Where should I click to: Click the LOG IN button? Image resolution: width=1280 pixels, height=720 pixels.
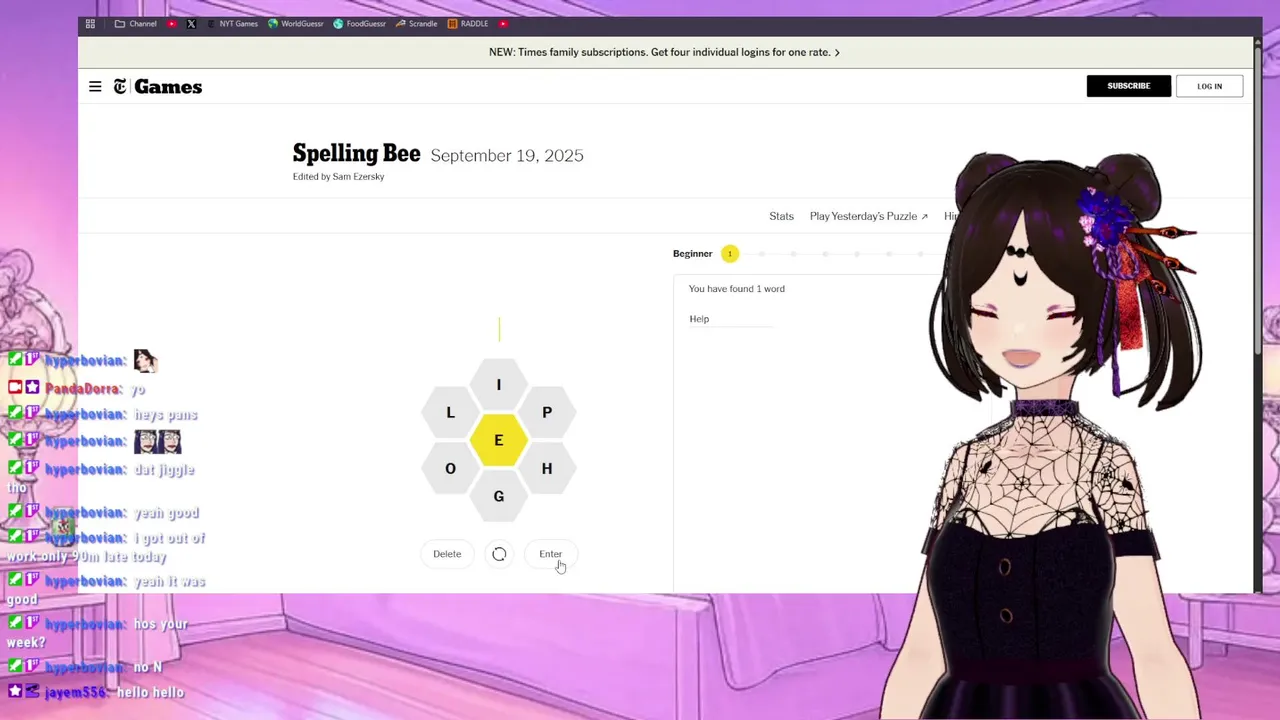click(x=1210, y=86)
